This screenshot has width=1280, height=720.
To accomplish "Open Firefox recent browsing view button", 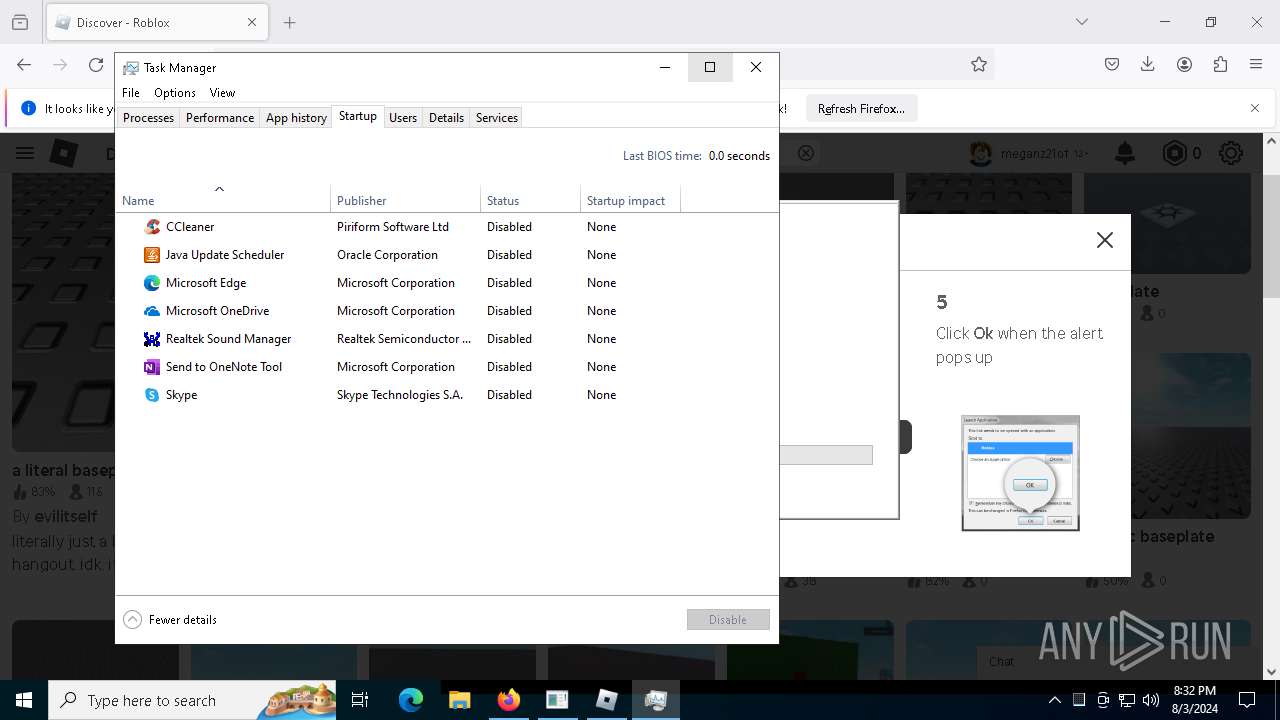I will pyautogui.click(x=20, y=22).
